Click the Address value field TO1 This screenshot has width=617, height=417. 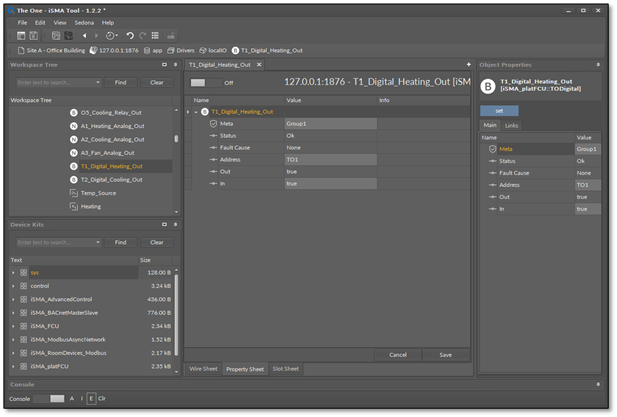(330, 159)
